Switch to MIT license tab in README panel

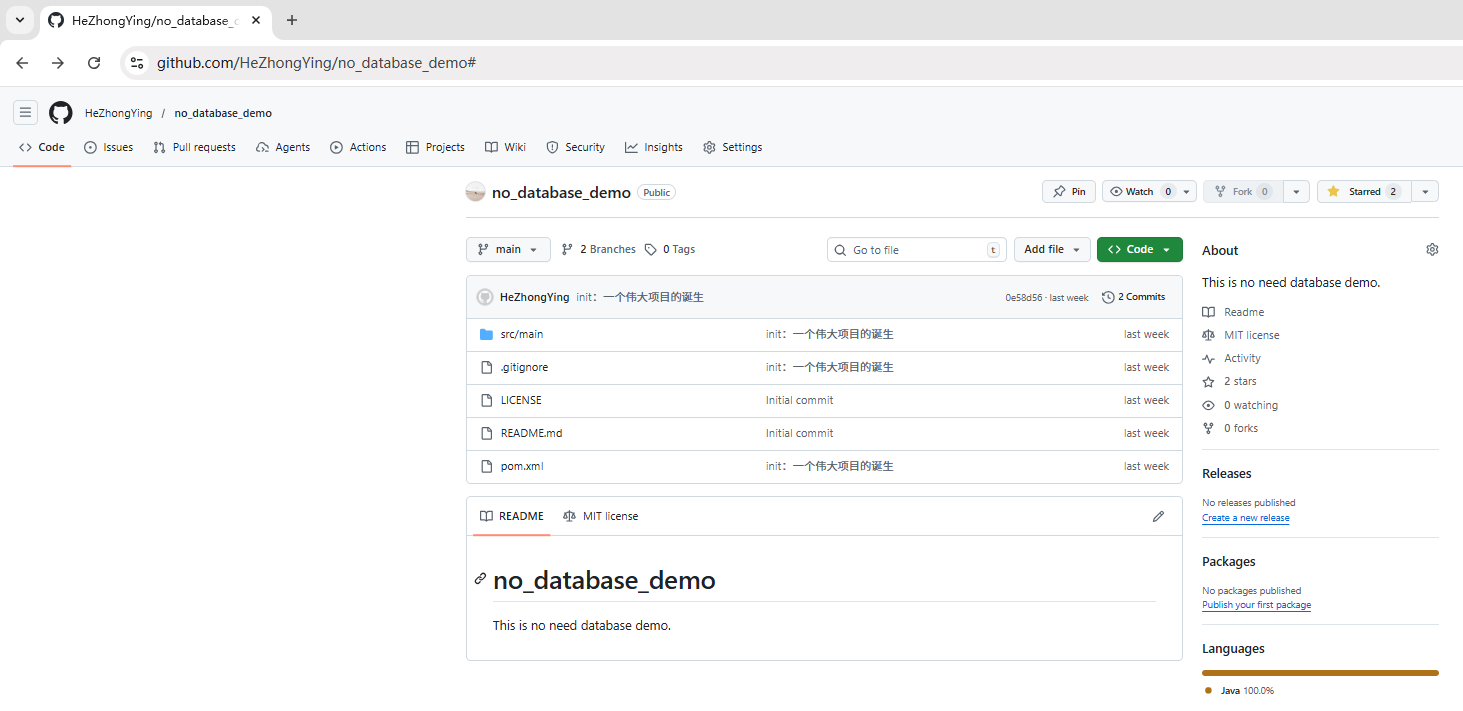tap(600, 516)
